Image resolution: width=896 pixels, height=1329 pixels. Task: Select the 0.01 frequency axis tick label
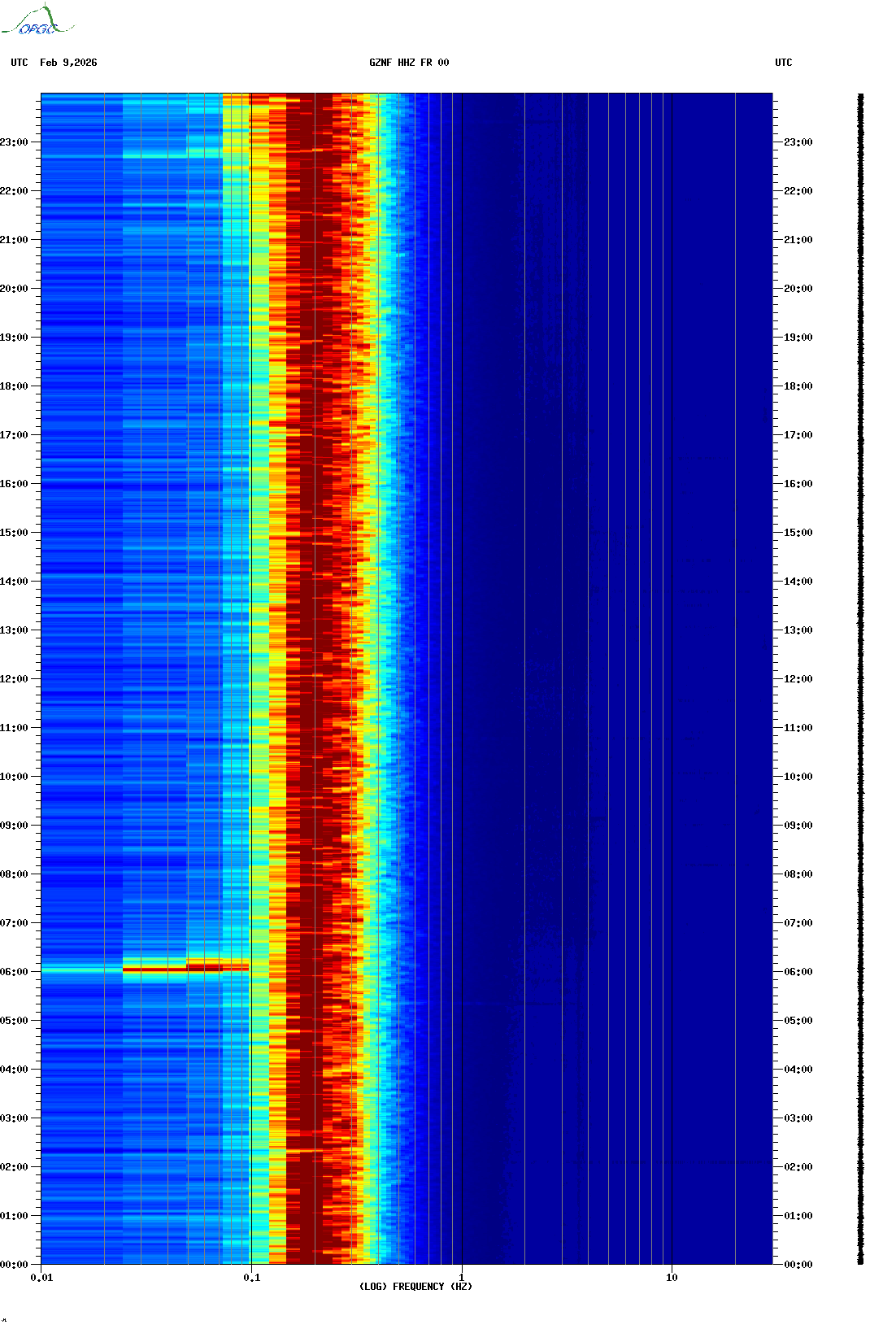41,1277
